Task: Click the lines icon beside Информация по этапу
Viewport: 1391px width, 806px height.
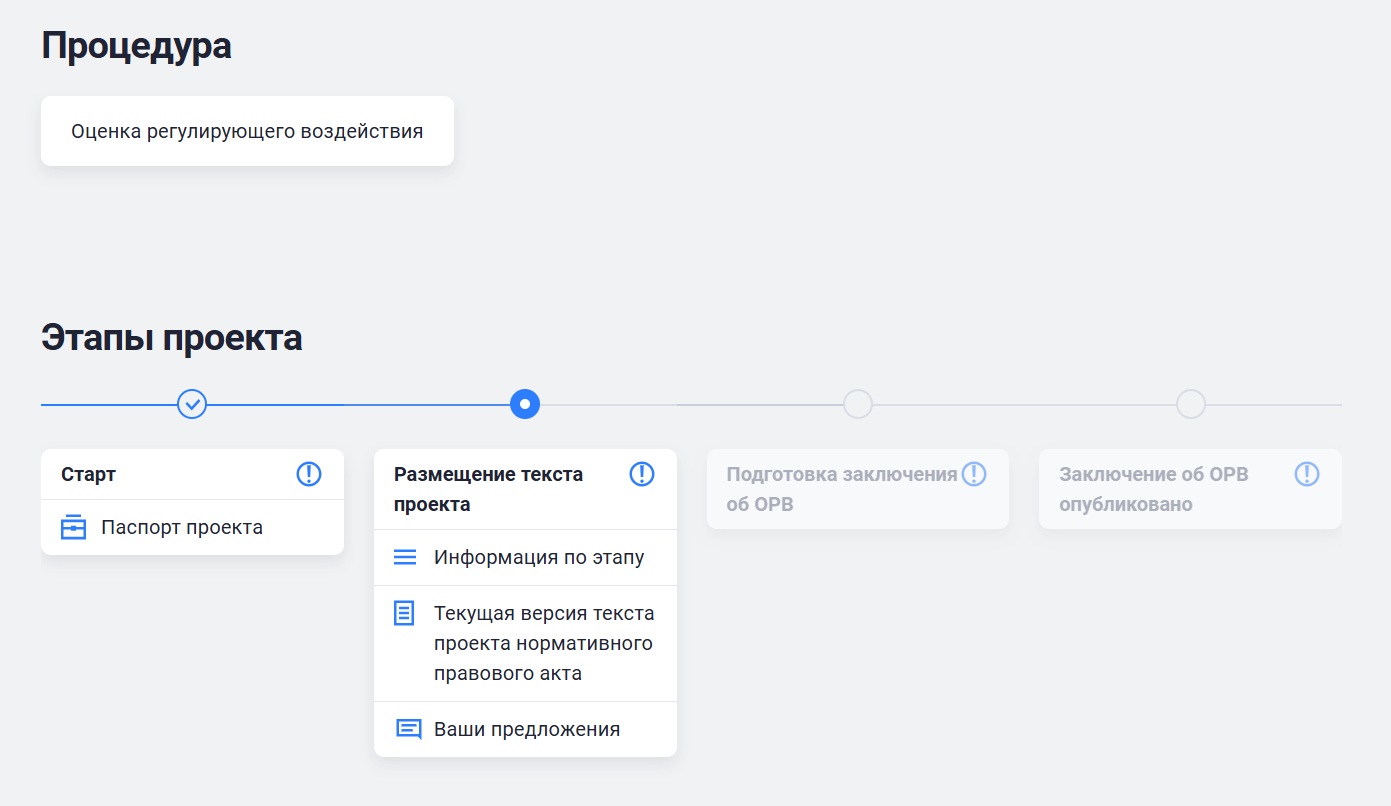Action: 405,557
